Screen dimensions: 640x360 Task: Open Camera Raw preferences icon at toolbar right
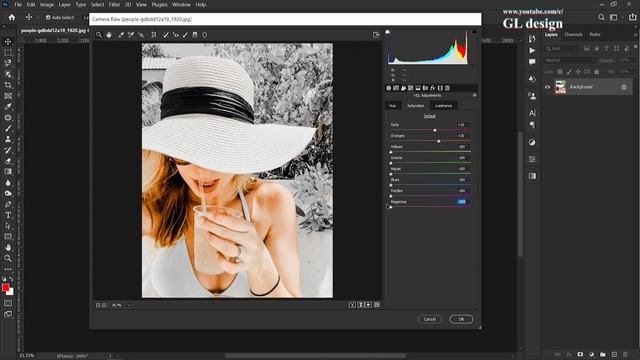coord(376,35)
